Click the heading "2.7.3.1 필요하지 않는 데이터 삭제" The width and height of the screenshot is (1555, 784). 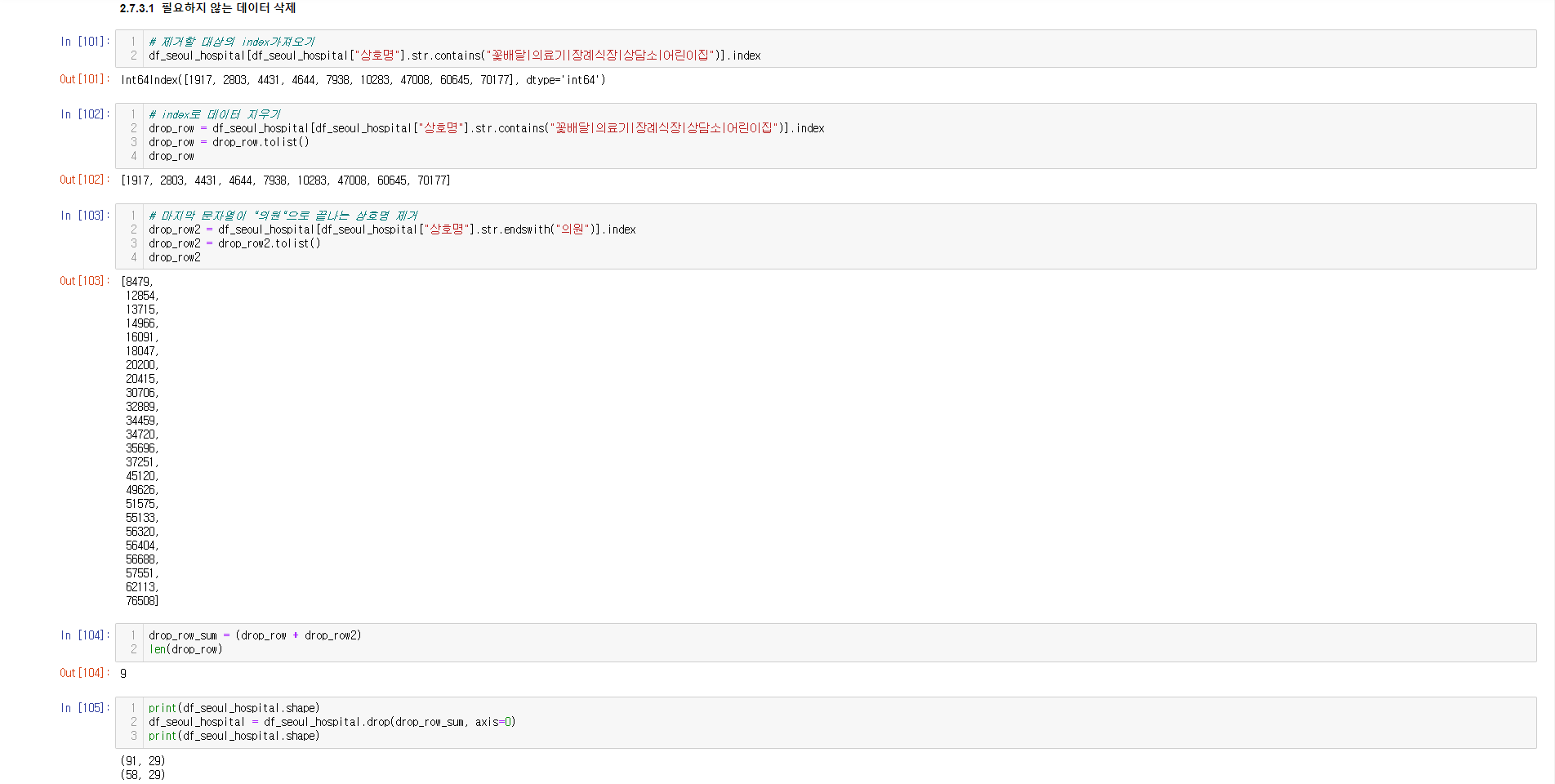(207, 8)
